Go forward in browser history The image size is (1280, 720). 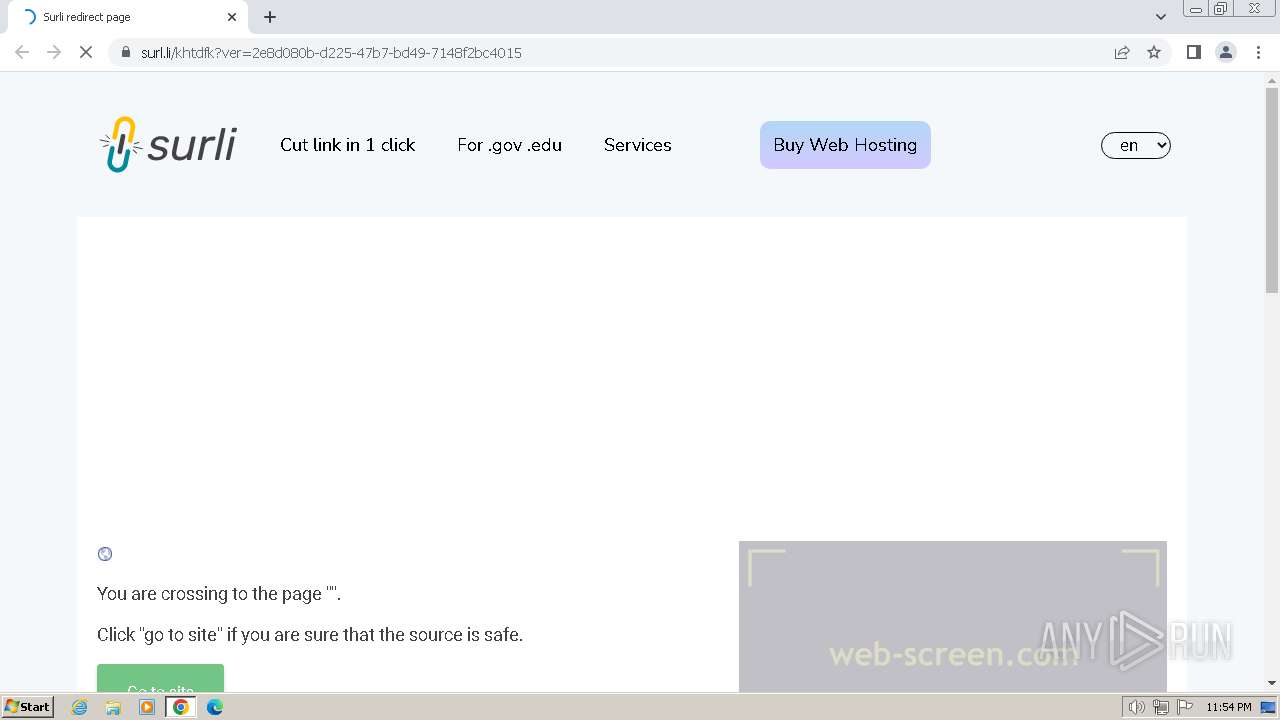[54, 52]
